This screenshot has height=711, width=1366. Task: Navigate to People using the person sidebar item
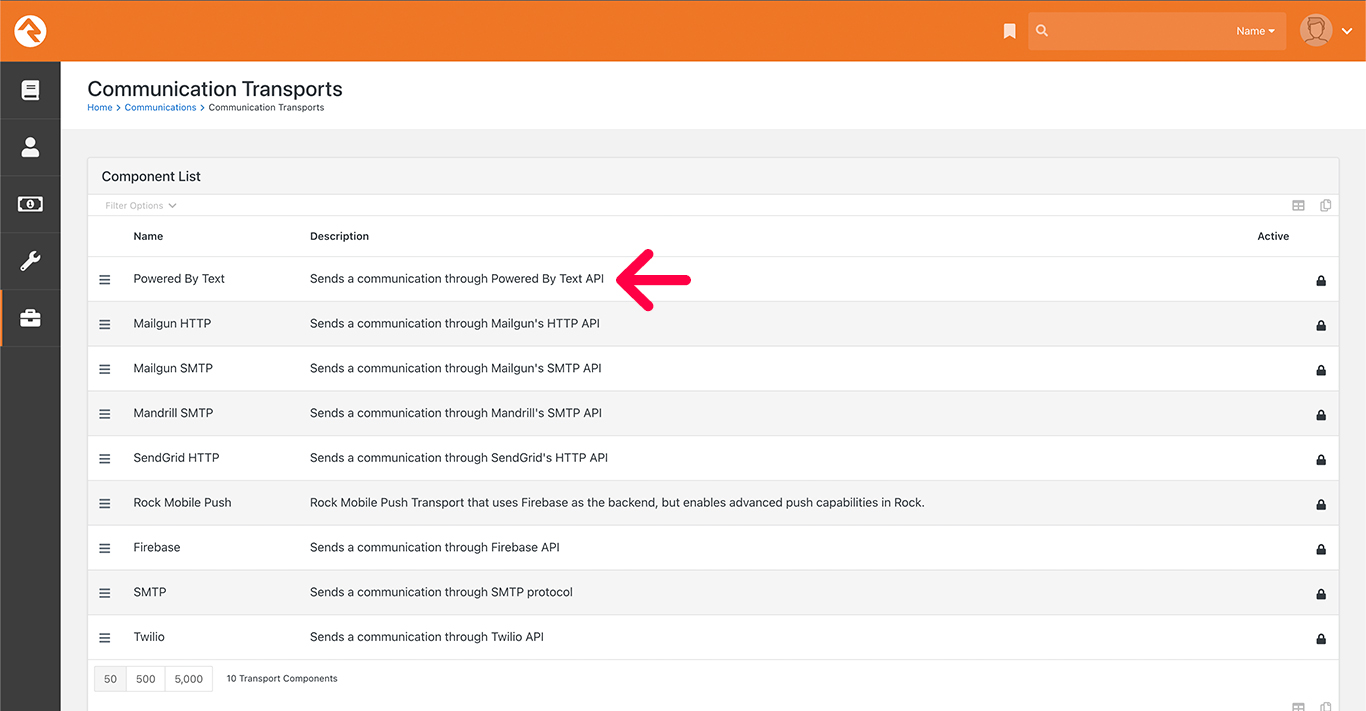(x=30, y=147)
